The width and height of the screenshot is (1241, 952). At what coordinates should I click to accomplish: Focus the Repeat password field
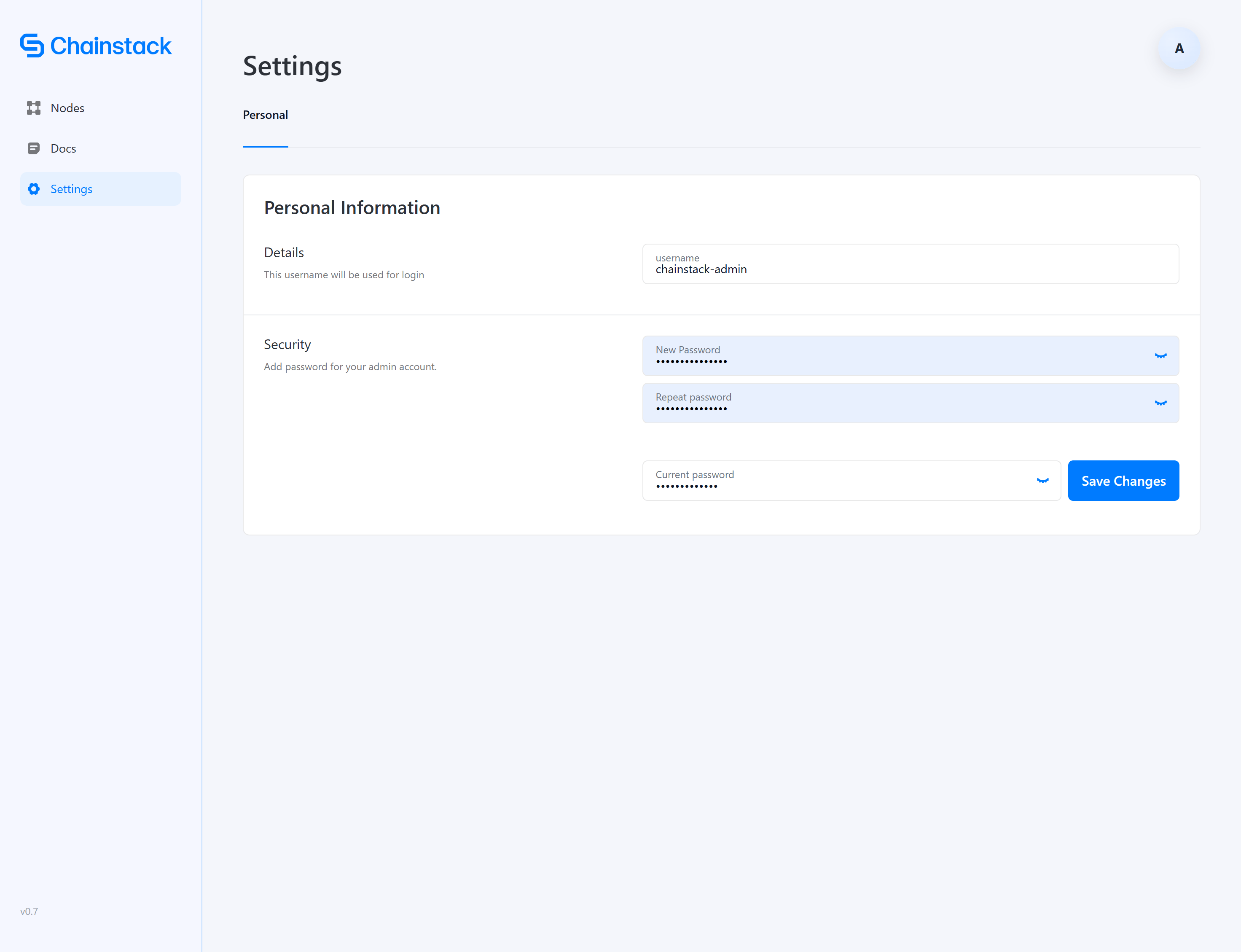[x=911, y=403]
